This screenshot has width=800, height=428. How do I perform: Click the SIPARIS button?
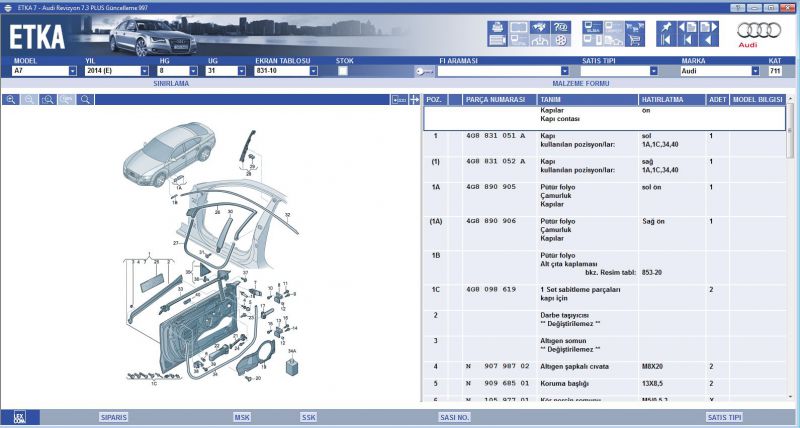point(114,417)
